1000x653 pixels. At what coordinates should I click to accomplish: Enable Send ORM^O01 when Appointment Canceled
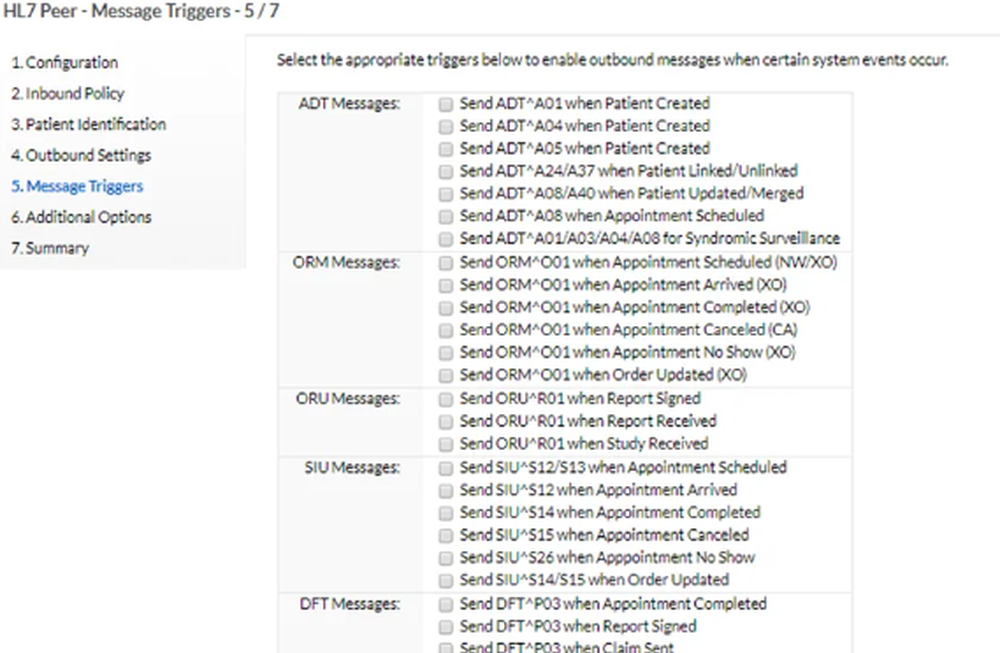444,330
